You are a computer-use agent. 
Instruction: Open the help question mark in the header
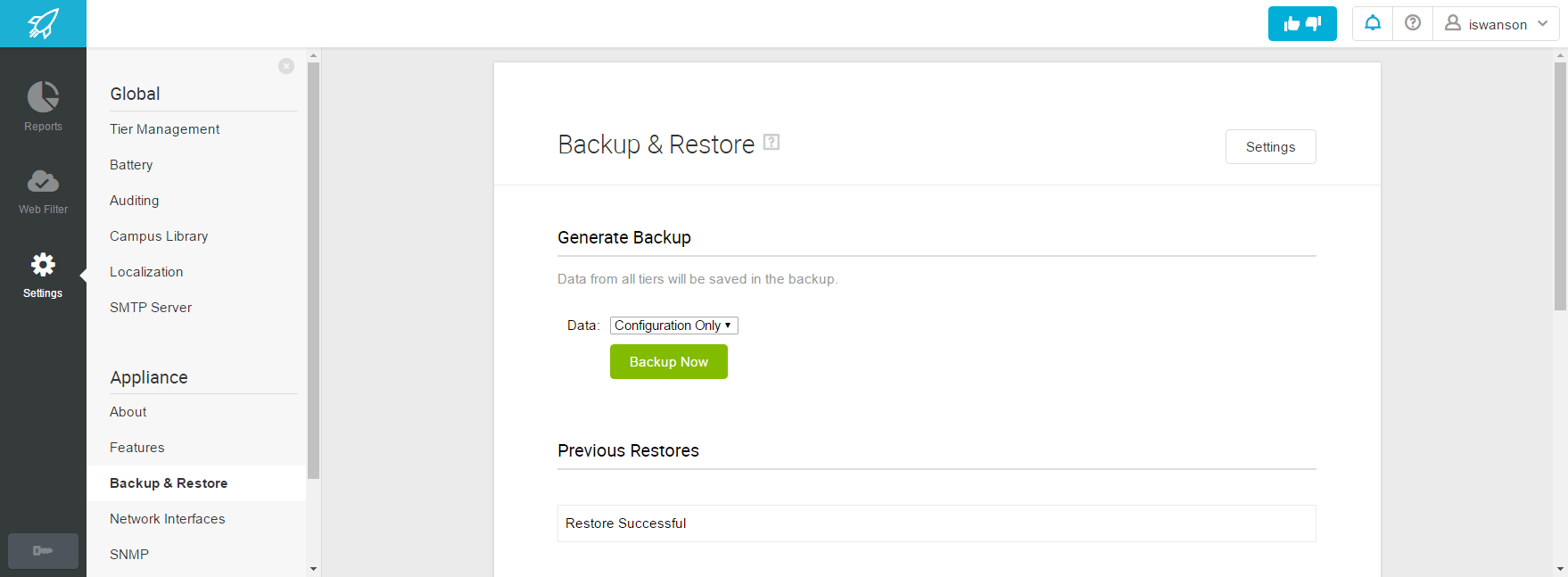[1412, 23]
